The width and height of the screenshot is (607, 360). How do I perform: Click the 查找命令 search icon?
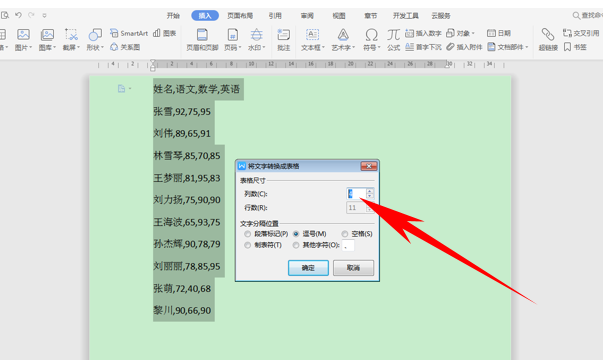point(576,15)
